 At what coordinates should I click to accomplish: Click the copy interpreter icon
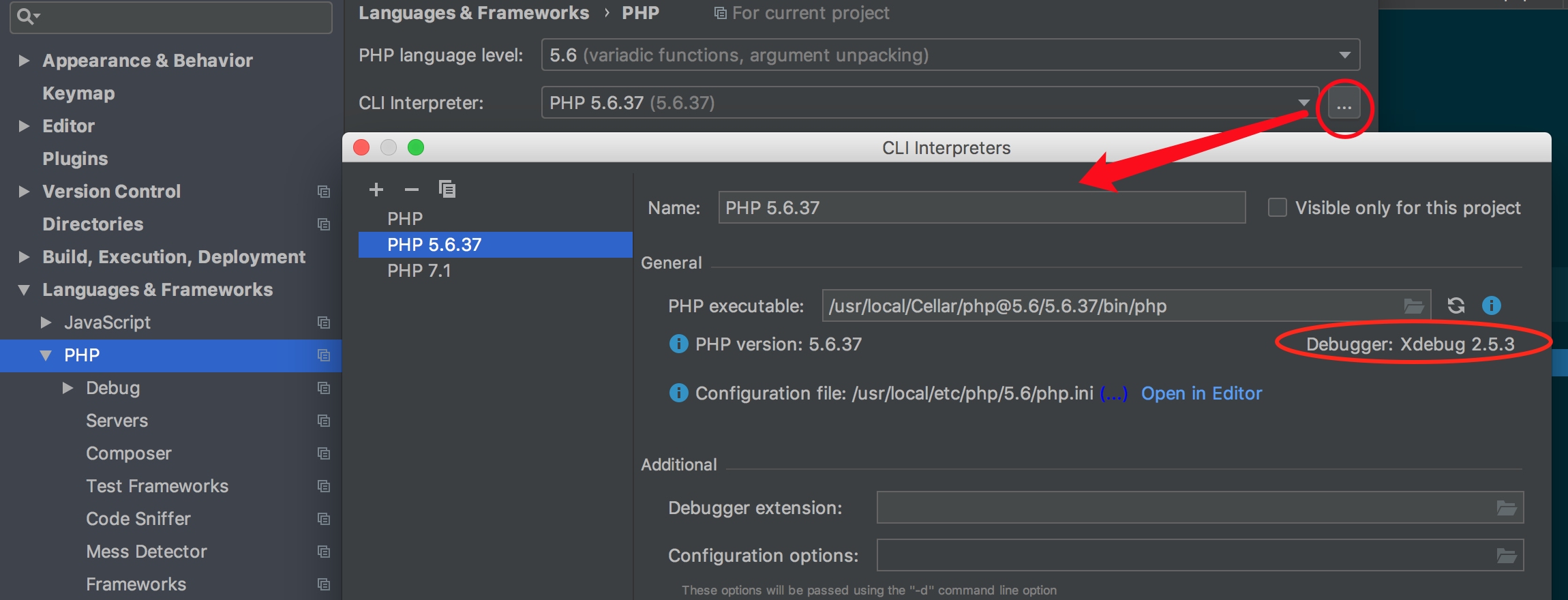[x=447, y=189]
